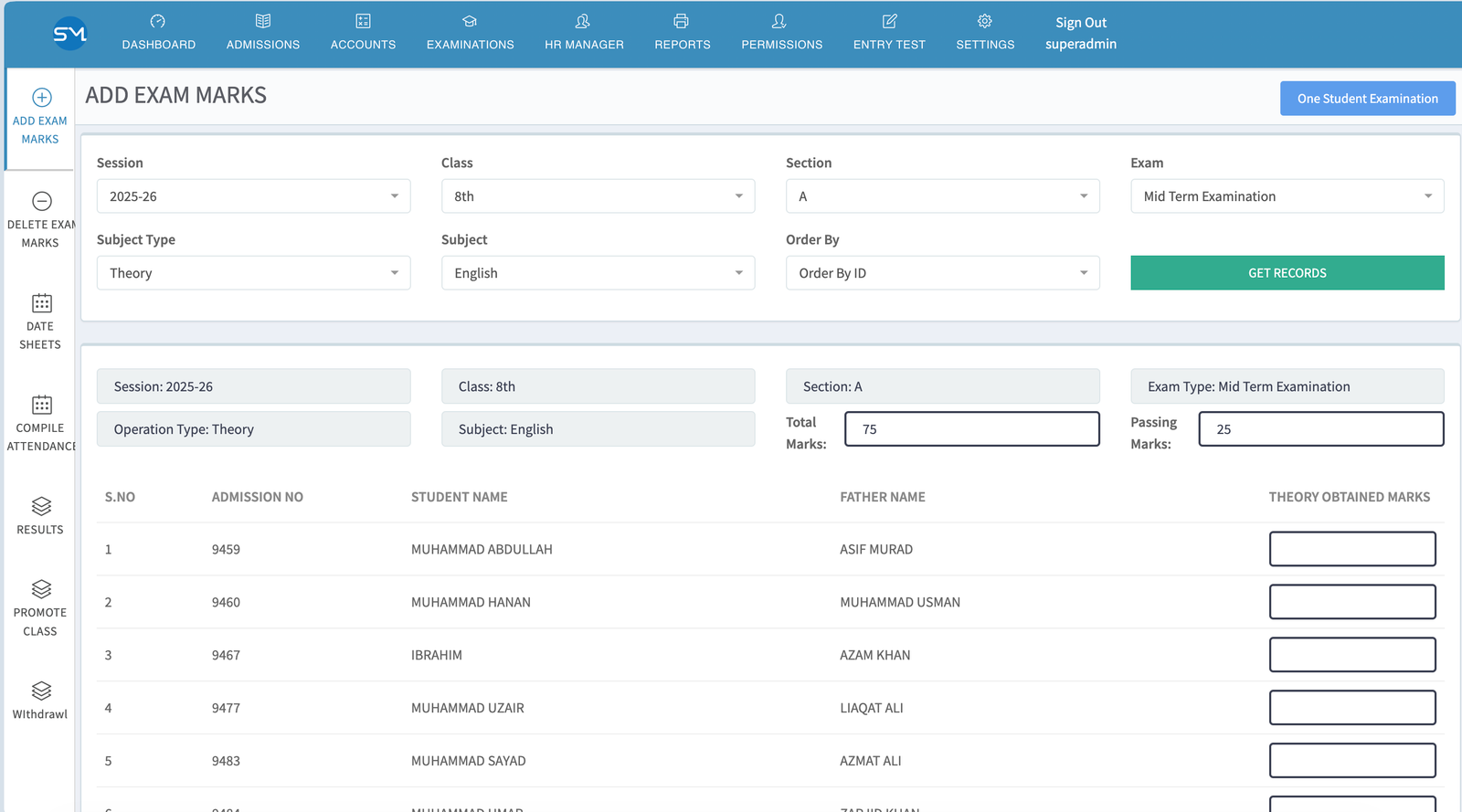The width and height of the screenshot is (1462, 812).
Task: Expand the Section dropdown showing A
Action: (x=943, y=196)
